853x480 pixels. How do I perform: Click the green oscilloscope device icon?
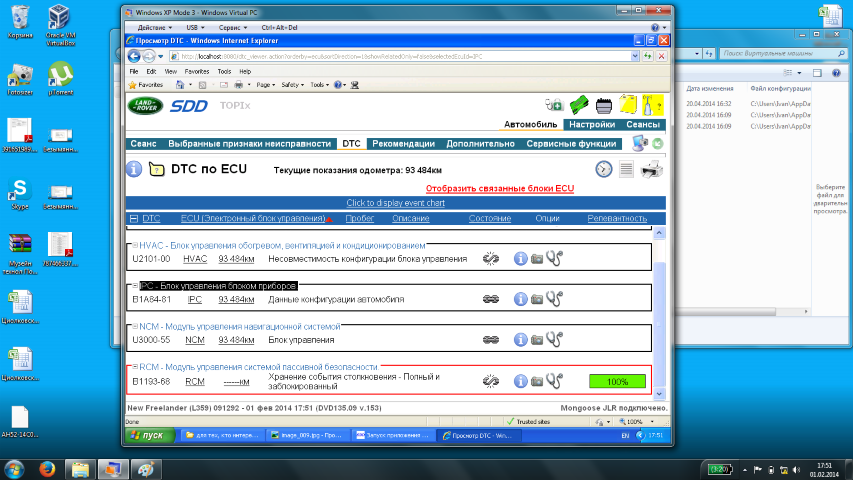(579, 104)
